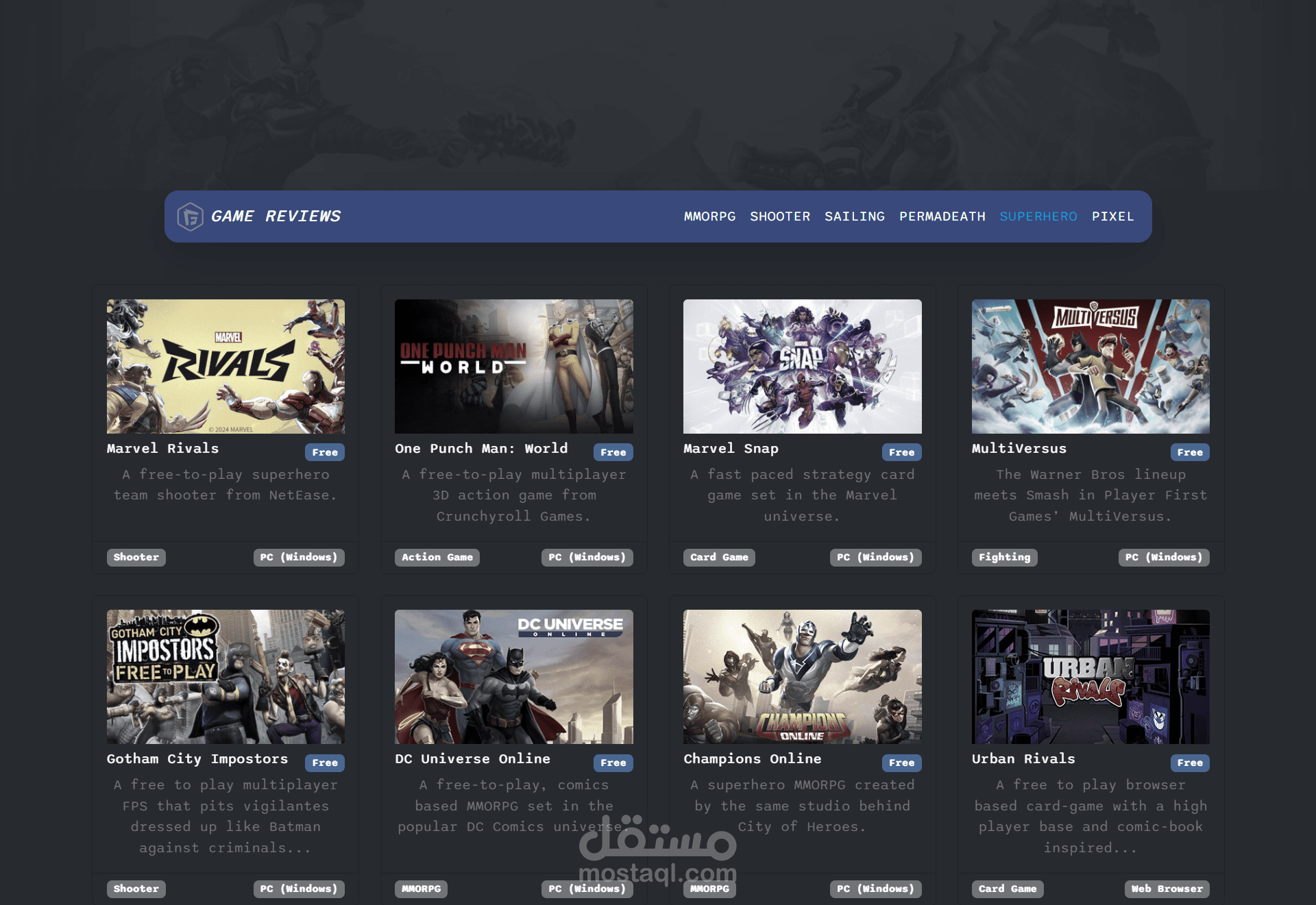Image resolution: width=1316 pixels, height=905 pixels.
Task: Click MMORPG tag on Champions Online
Action: [x=710, y=889]
